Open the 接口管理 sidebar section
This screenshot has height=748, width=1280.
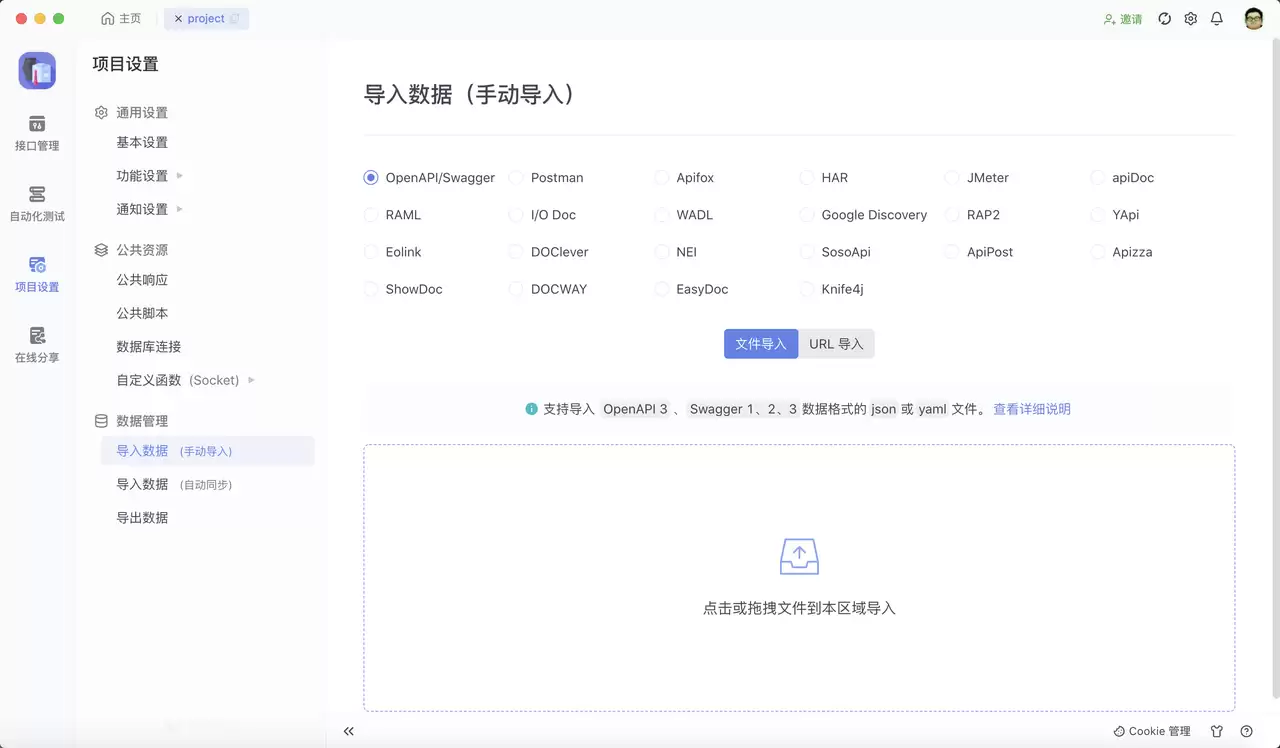tap(37, 133)
